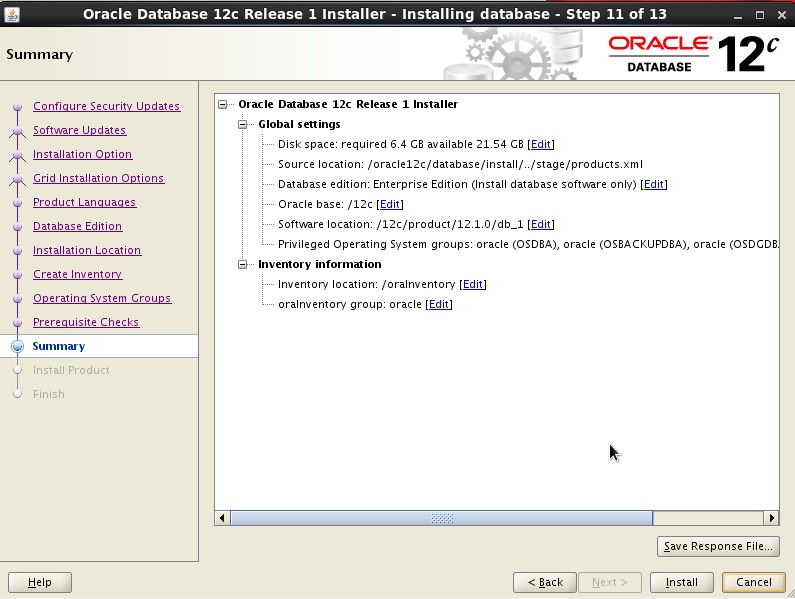The image size is (795, 599).
Task: Click the Inventory information label
Action: click(x=319, y=264)
